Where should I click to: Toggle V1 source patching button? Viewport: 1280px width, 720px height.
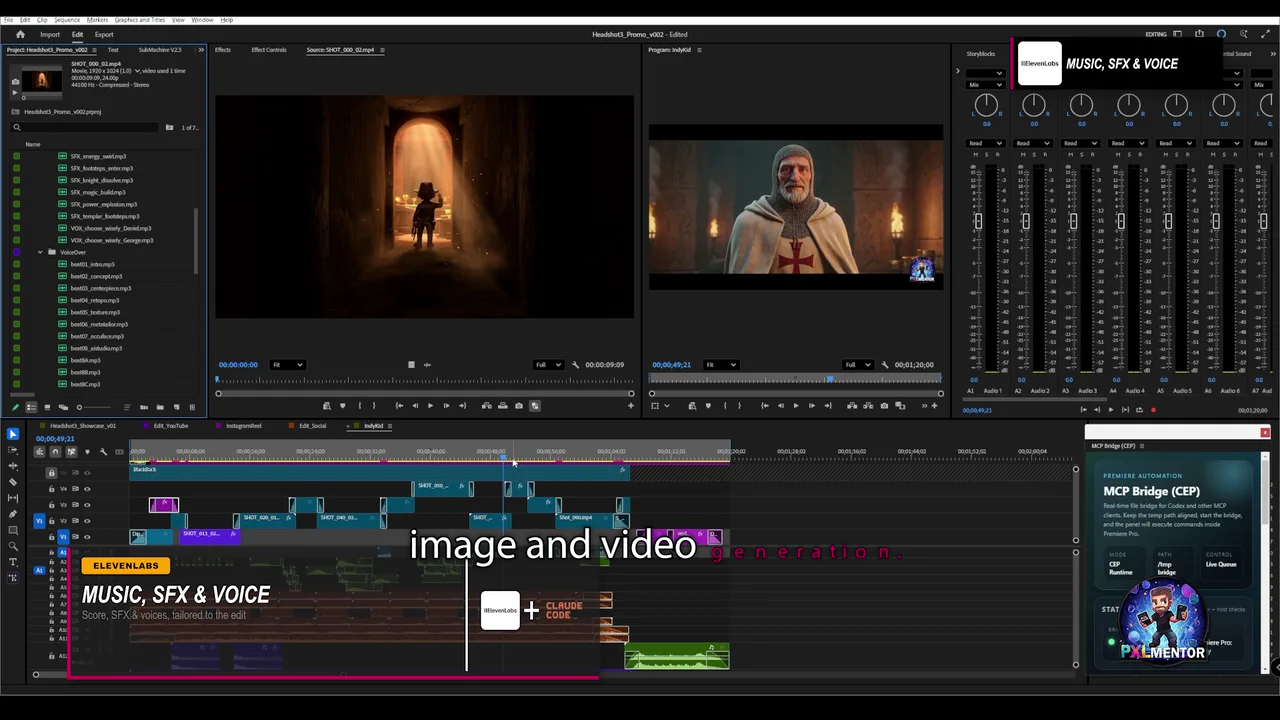pos(40,521)
